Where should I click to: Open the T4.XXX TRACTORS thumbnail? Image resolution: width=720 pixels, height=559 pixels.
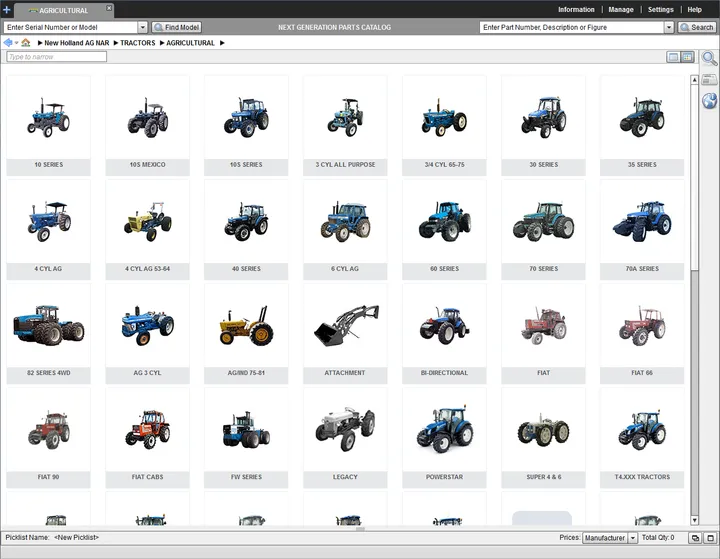tap(642, 438)
